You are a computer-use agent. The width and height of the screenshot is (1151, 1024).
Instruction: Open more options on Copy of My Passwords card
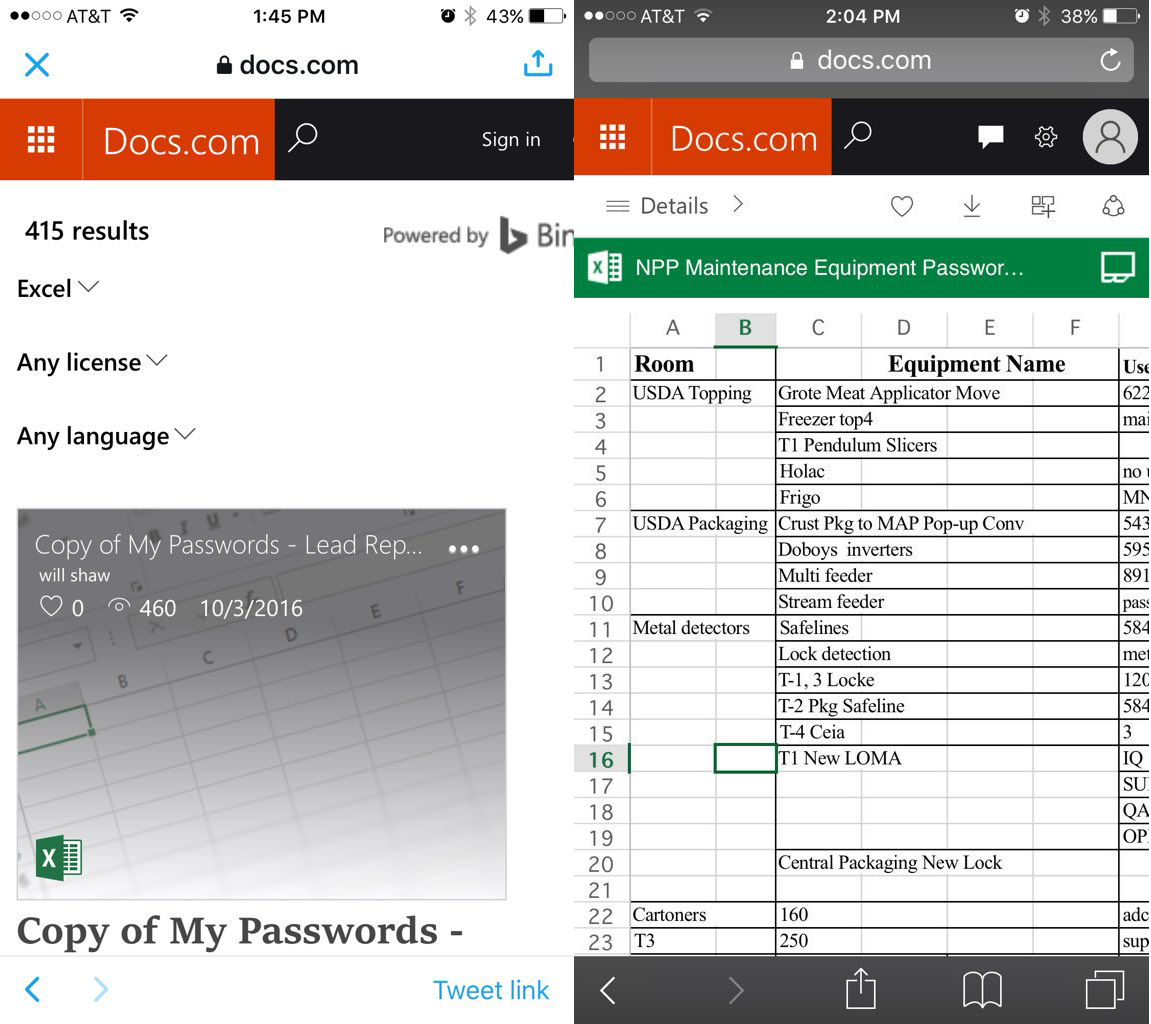point(464,548)
